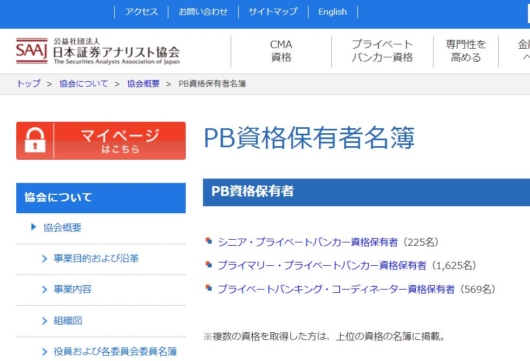Image resolution: width=530 pixels, height=361 pixels.
Task: Open the CMA資格 navigation menu
Action: pos(281,51)
